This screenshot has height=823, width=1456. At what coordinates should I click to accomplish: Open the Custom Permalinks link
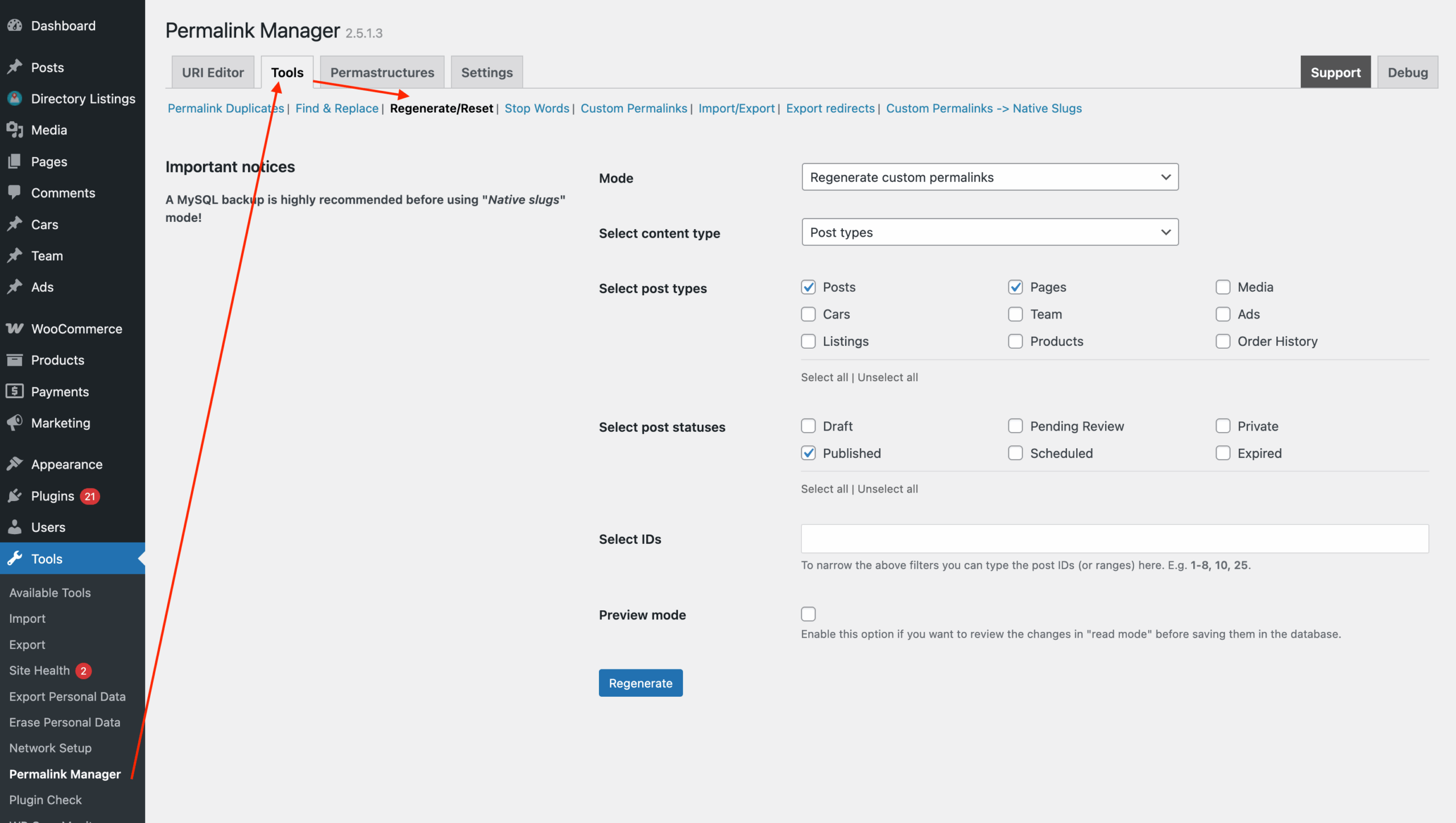click(x=634, y=108)
